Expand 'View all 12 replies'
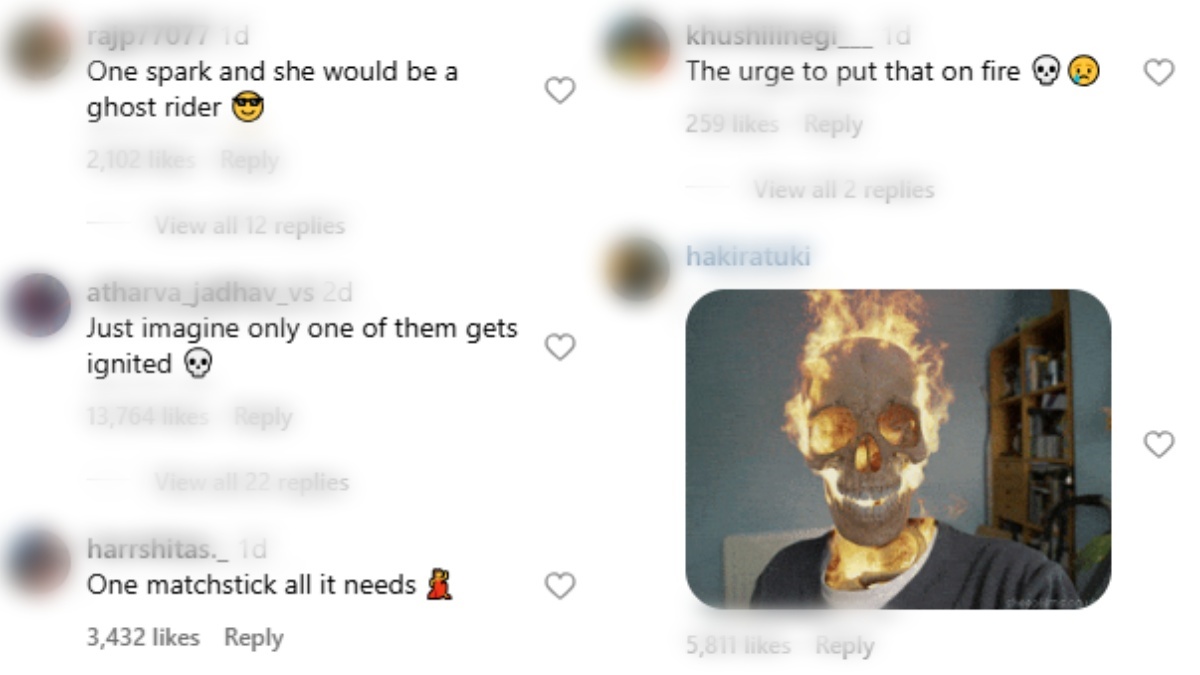The height and width of the screenshot is (675, 1200). pyautogui.click(x=249, y=226)
